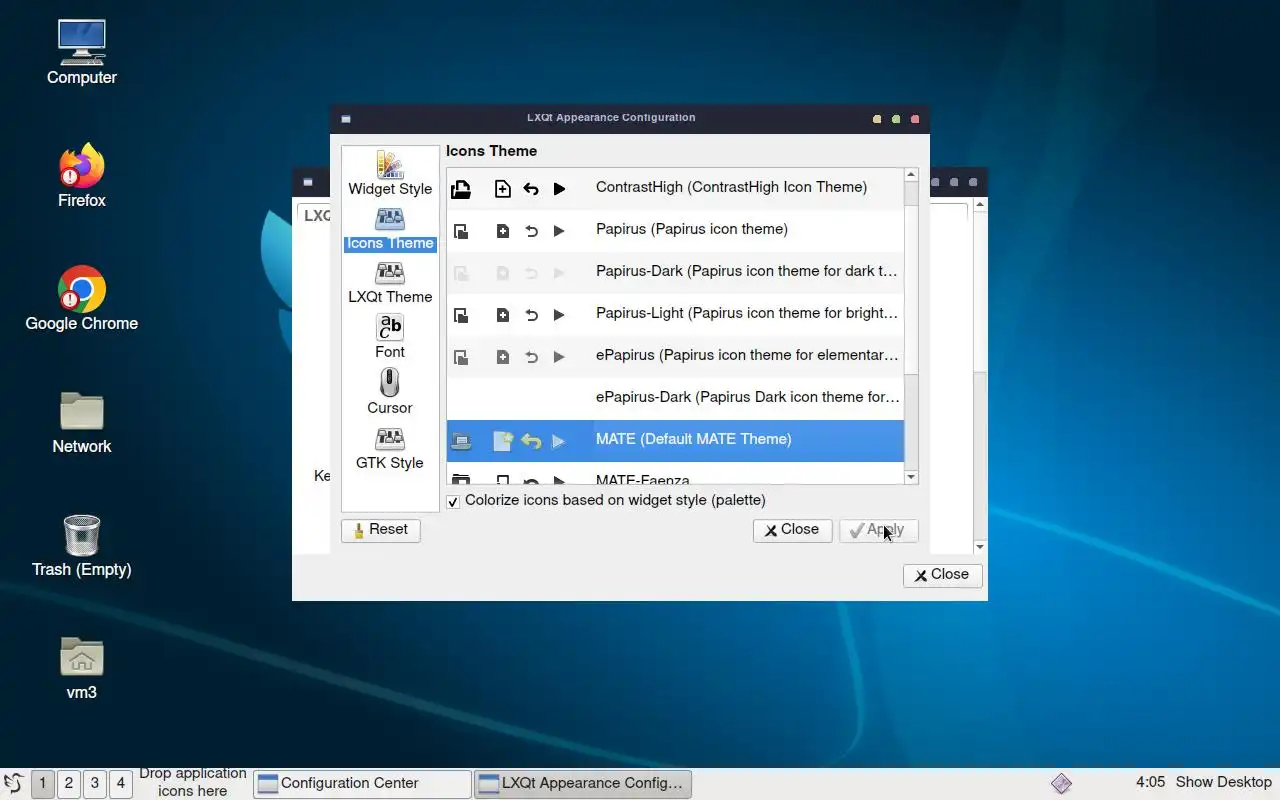Screen dimensions: 1280x800
Task: Click Papirus-Light folder preview icon
Action: [461, 315]
